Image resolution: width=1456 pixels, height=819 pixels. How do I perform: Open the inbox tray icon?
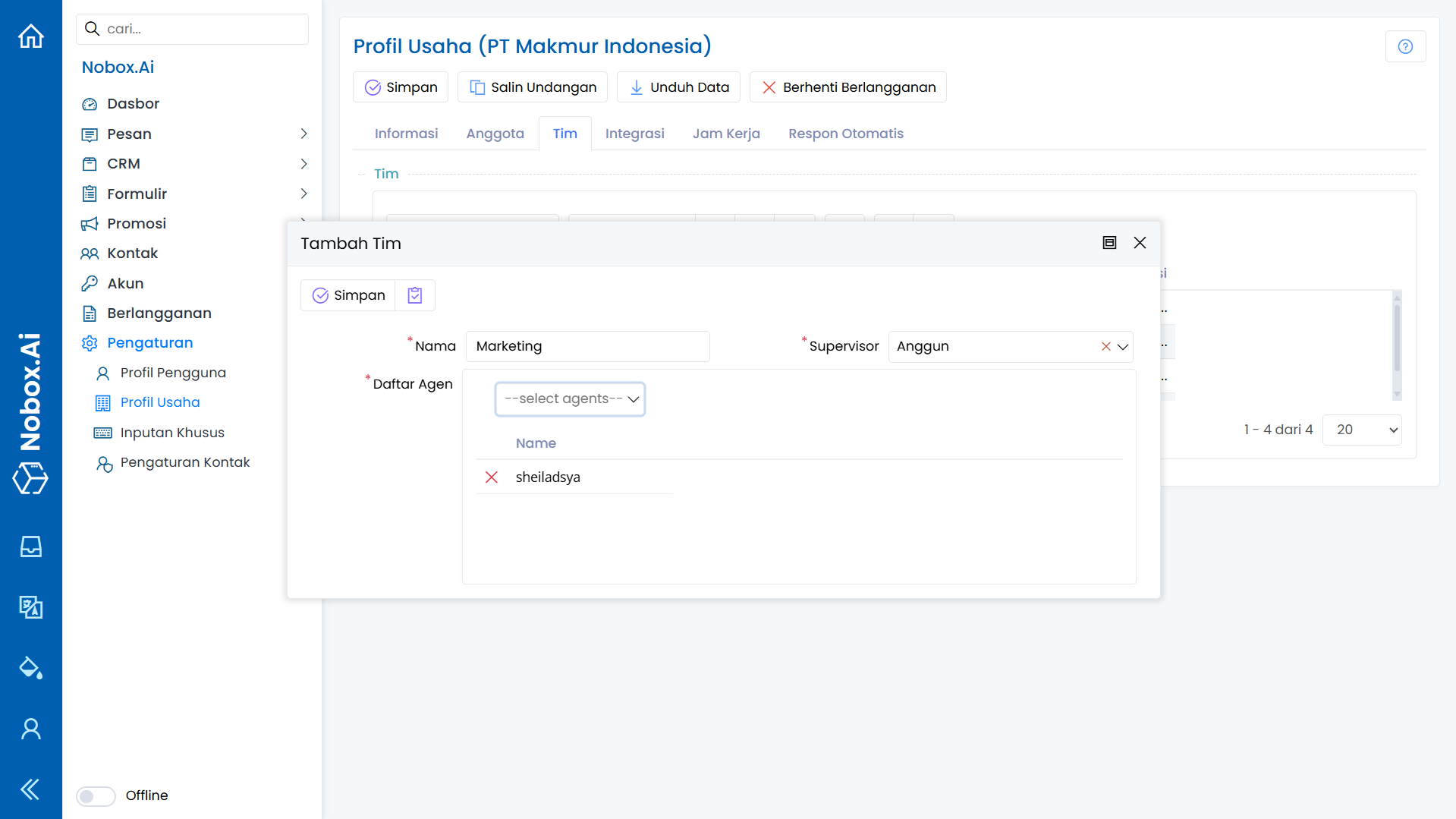31,547
